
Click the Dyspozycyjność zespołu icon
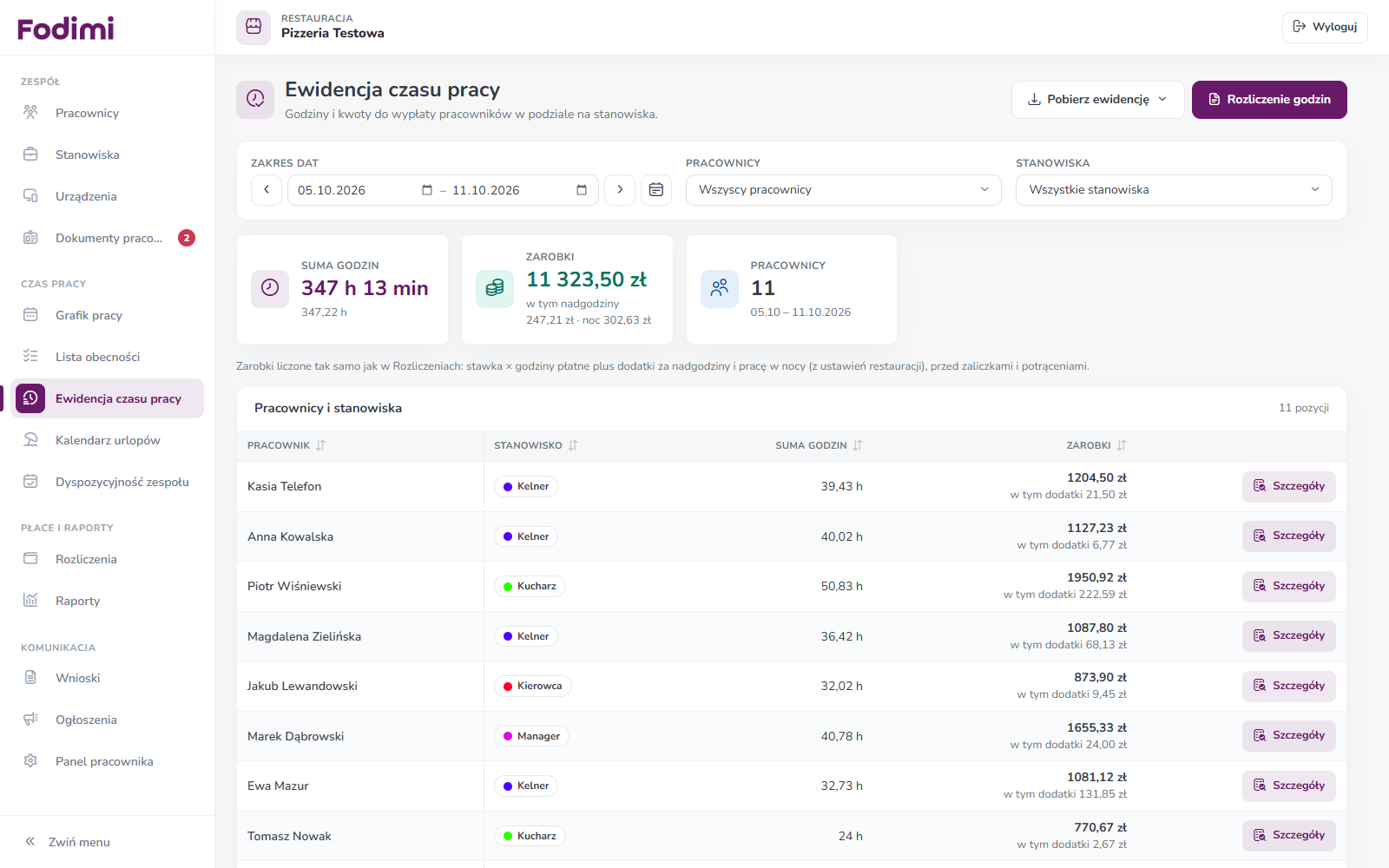click(30, 482)
